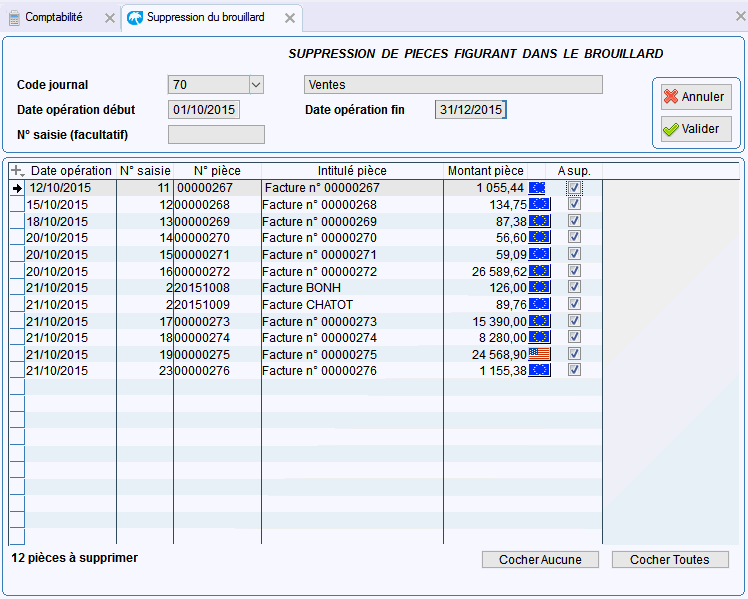The width and height of the screenshot is (748, 599).
Task: Click the EU flag icon for Facture CHATOT
Action: click(x=540, y=304)
